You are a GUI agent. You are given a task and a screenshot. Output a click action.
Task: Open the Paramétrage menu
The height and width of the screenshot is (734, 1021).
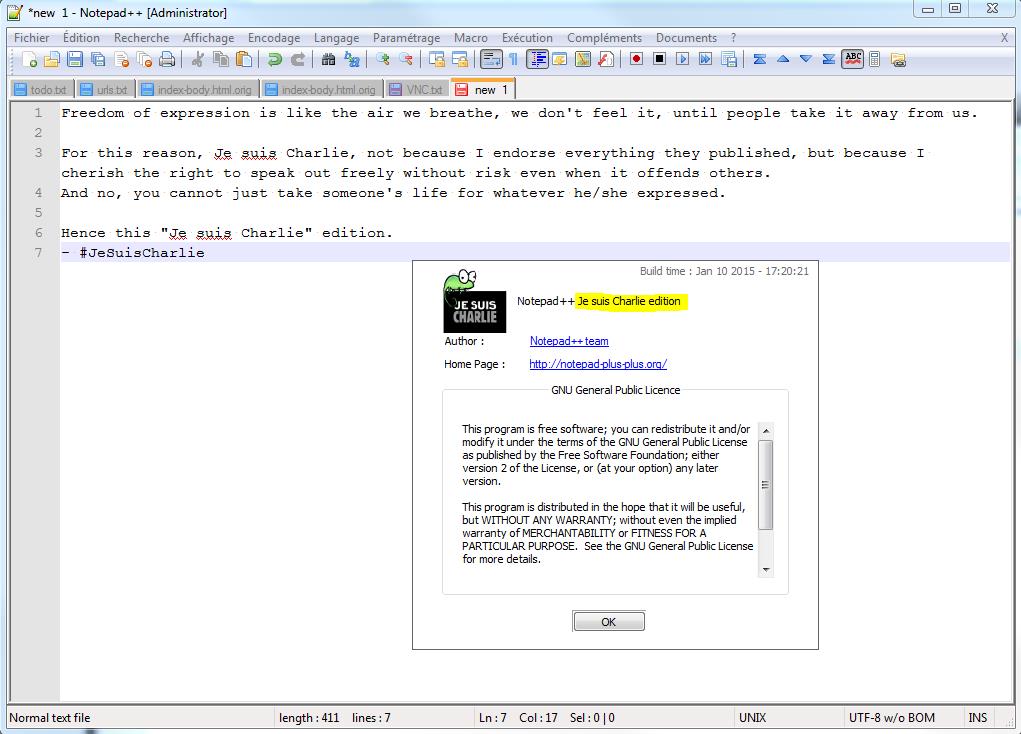pyautogui.click(x=406, y=38)
